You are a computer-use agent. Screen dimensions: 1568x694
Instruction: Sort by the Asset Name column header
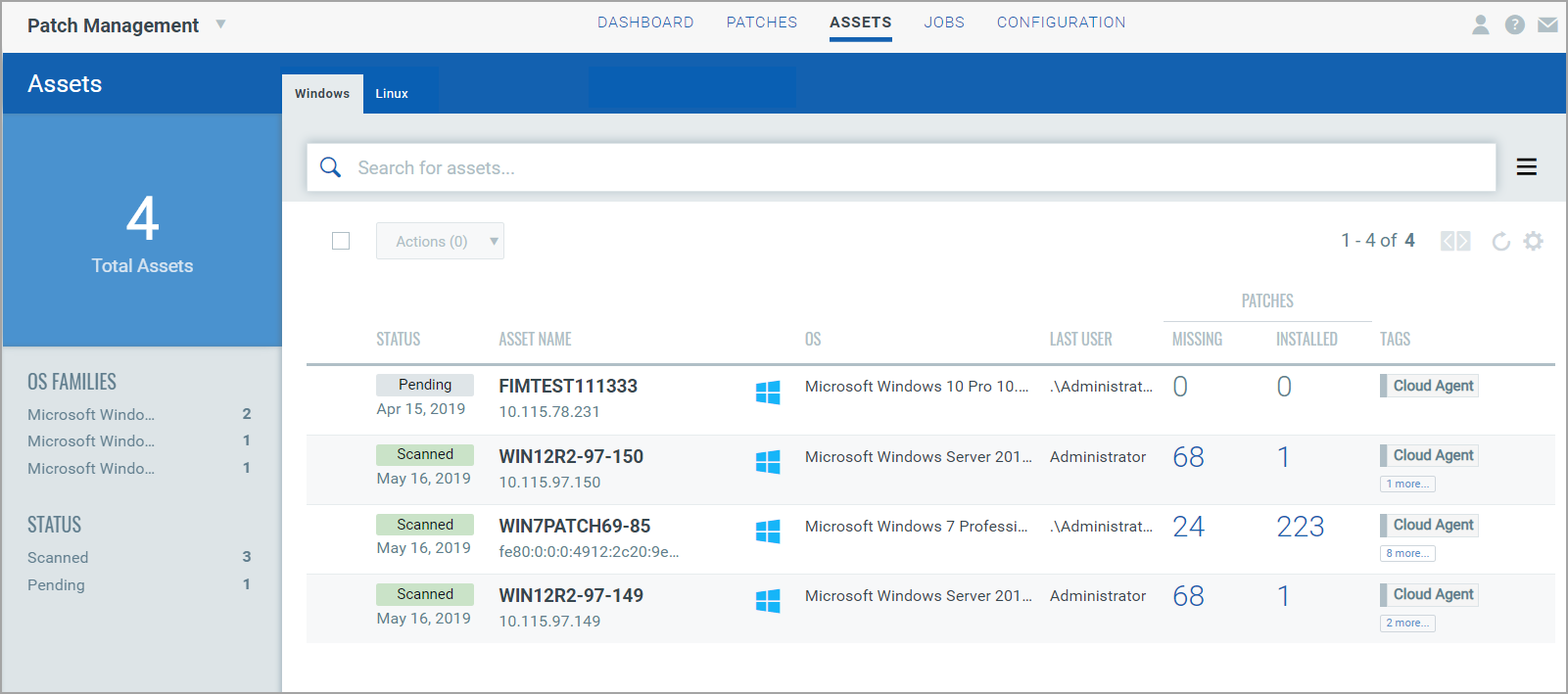pos(535,339)
